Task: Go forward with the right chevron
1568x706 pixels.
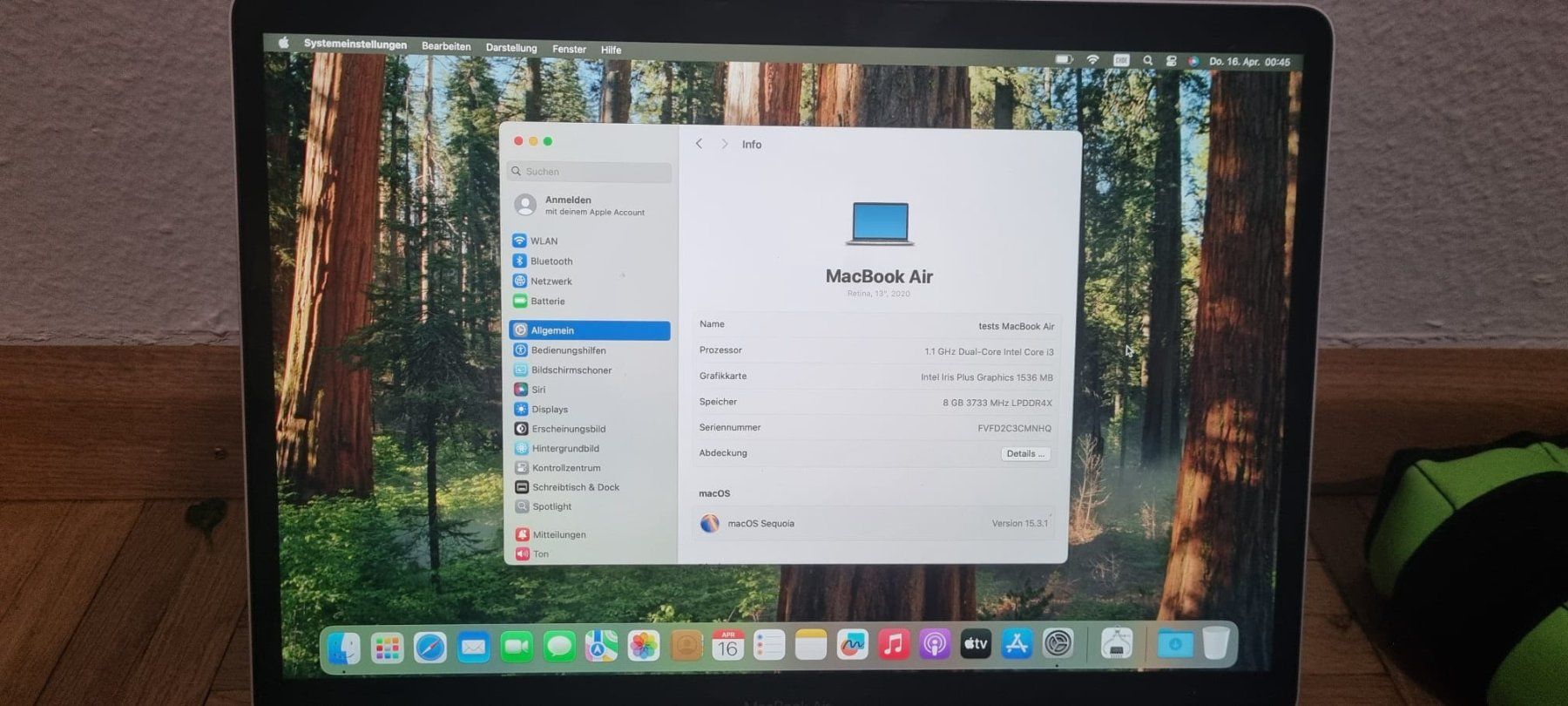Action: [x=724, y=144]
